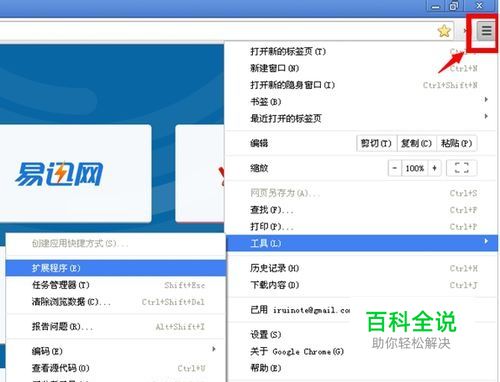Screen dimensions: 500x382
Task: Select highlighted 扩展程序 (E) in submenu
Action: (116, 268)
